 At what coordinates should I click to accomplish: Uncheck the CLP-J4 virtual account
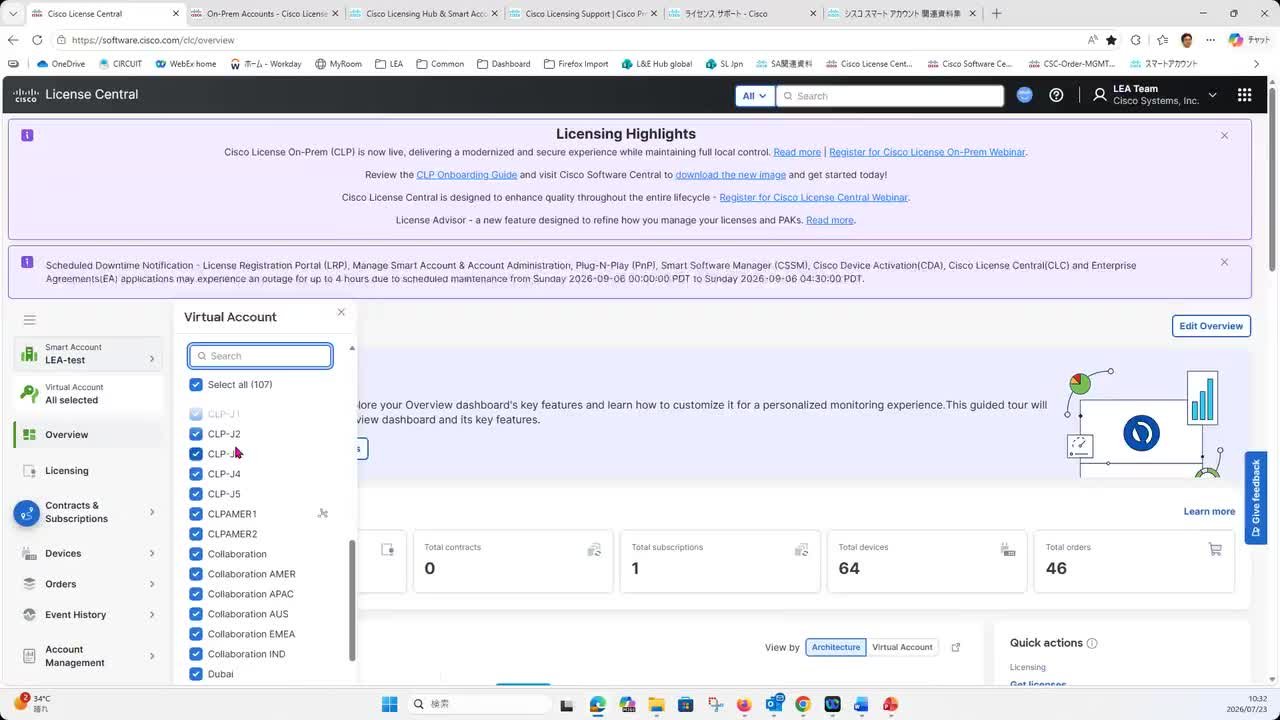(x=196, y=474)
